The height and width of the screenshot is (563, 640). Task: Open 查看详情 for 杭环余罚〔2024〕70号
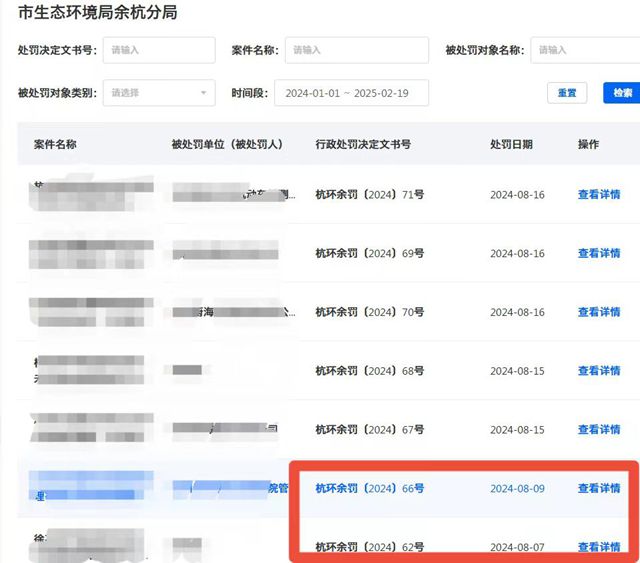pyautogui.click(x=599, y=312)
